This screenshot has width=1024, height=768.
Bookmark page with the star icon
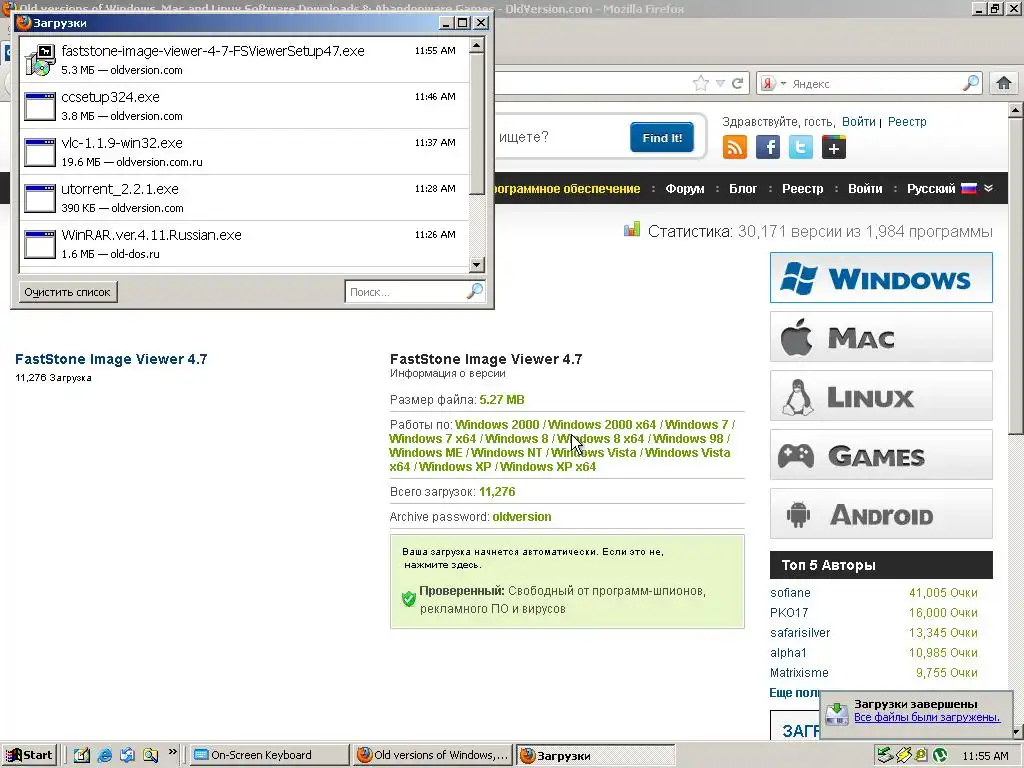[x=701, y=84]
